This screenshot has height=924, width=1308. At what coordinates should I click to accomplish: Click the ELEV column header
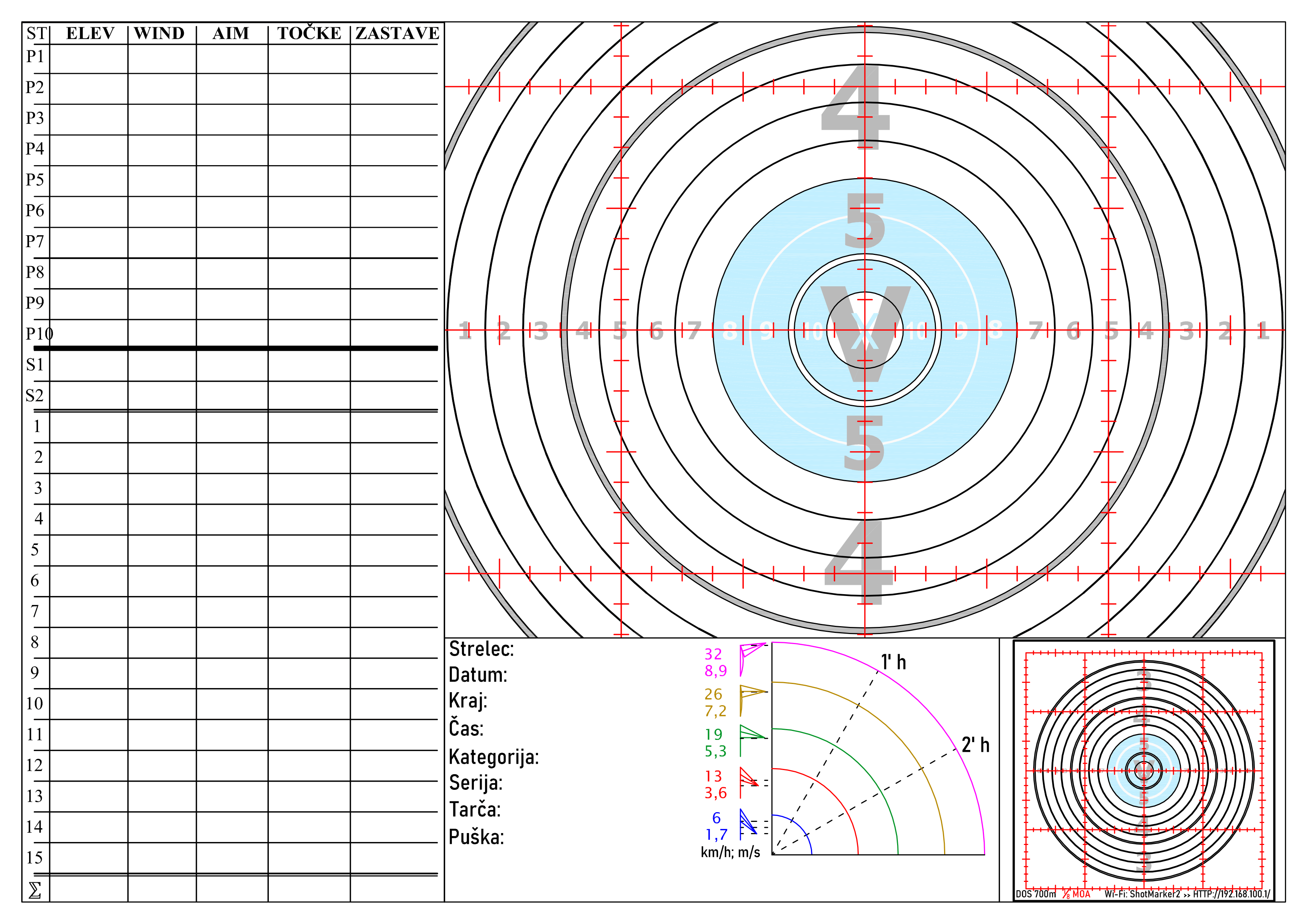(x=90, y=33)
